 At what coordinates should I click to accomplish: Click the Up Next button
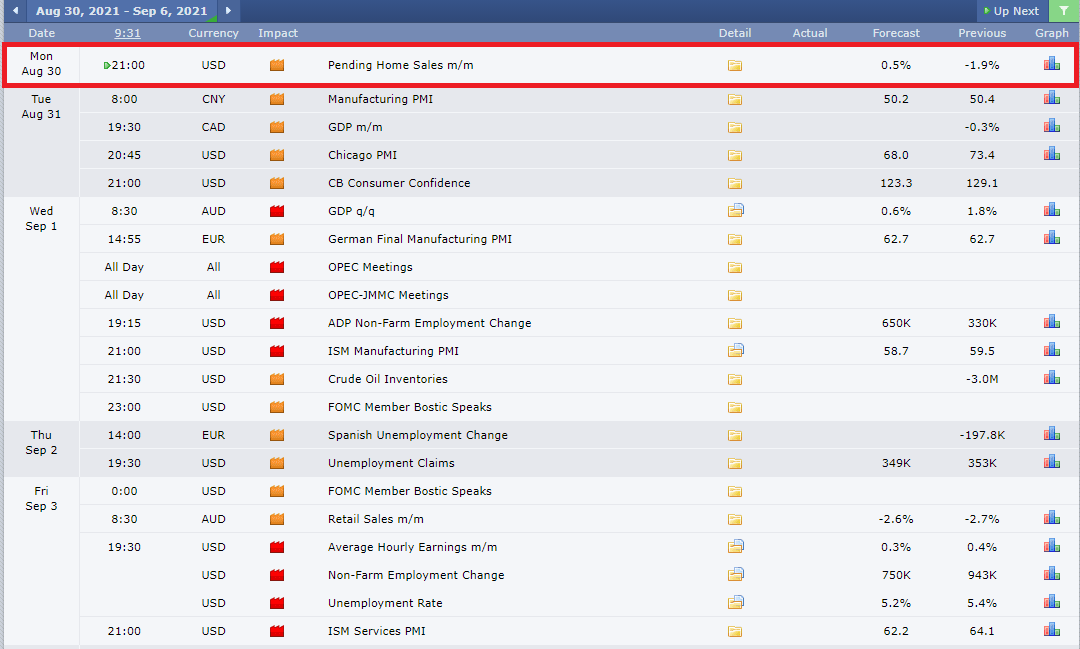pos(1012,11)
